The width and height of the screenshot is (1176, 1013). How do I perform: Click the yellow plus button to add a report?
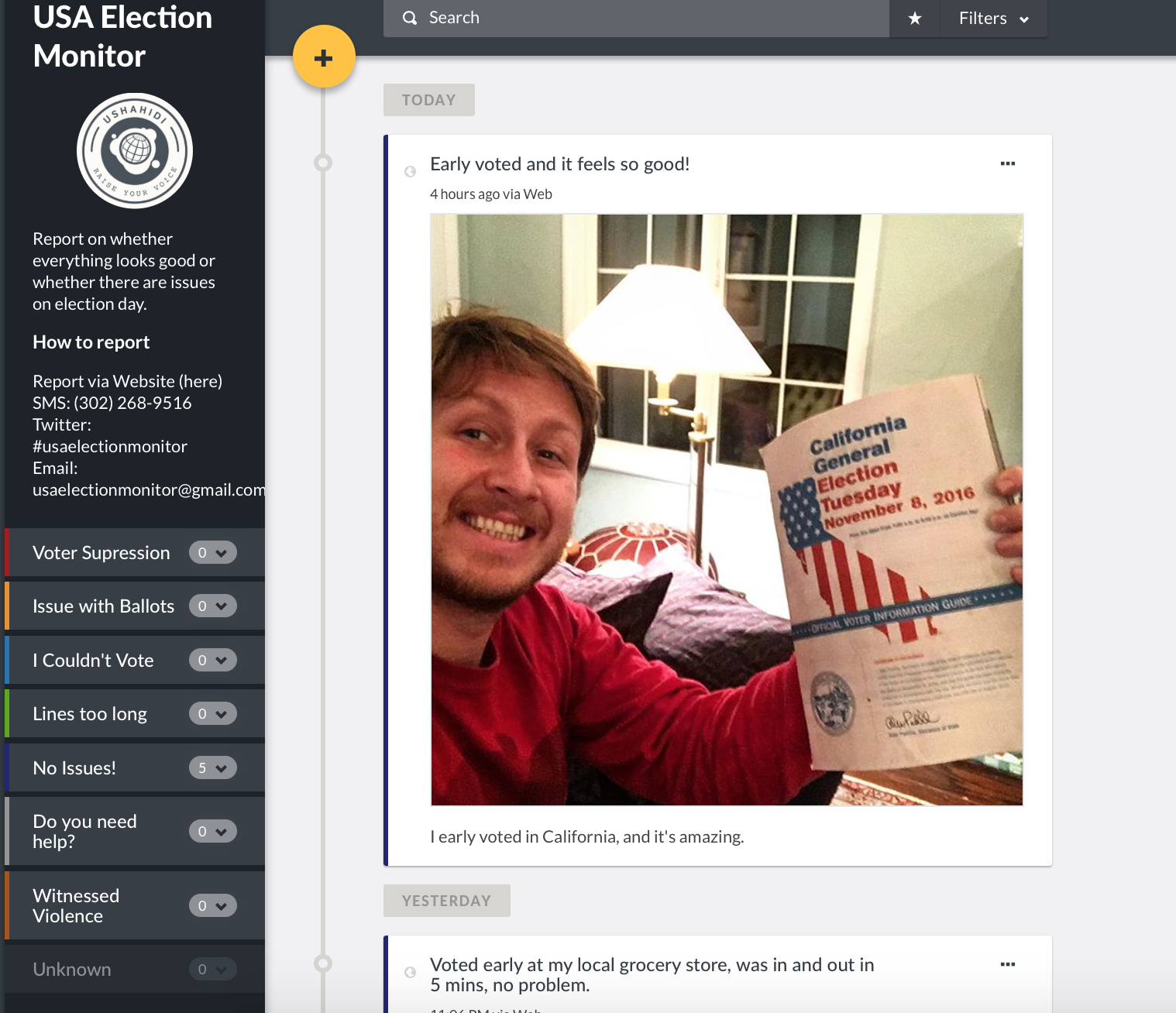click(323, 56)
